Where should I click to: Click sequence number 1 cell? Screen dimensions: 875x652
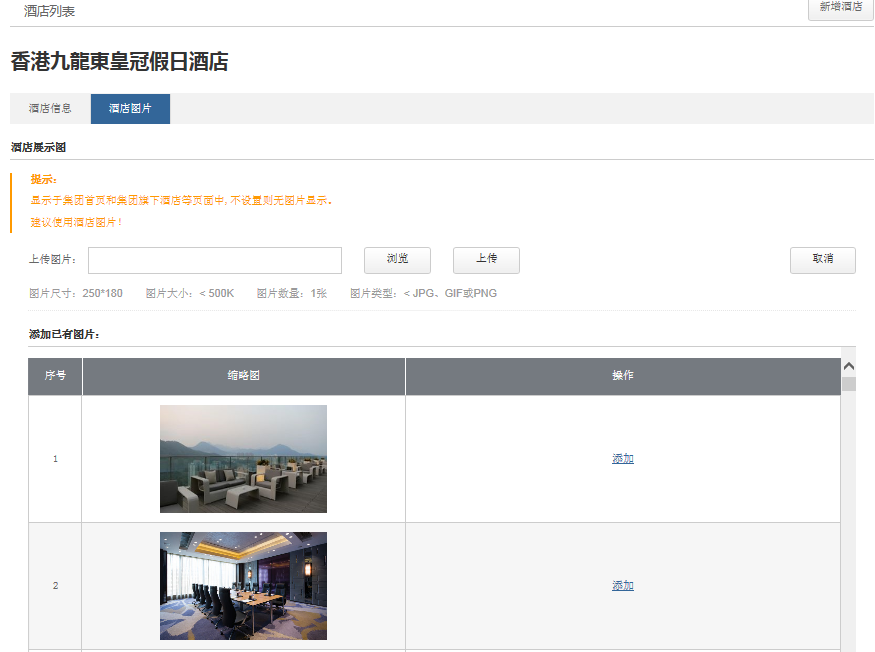coord(55,459)
